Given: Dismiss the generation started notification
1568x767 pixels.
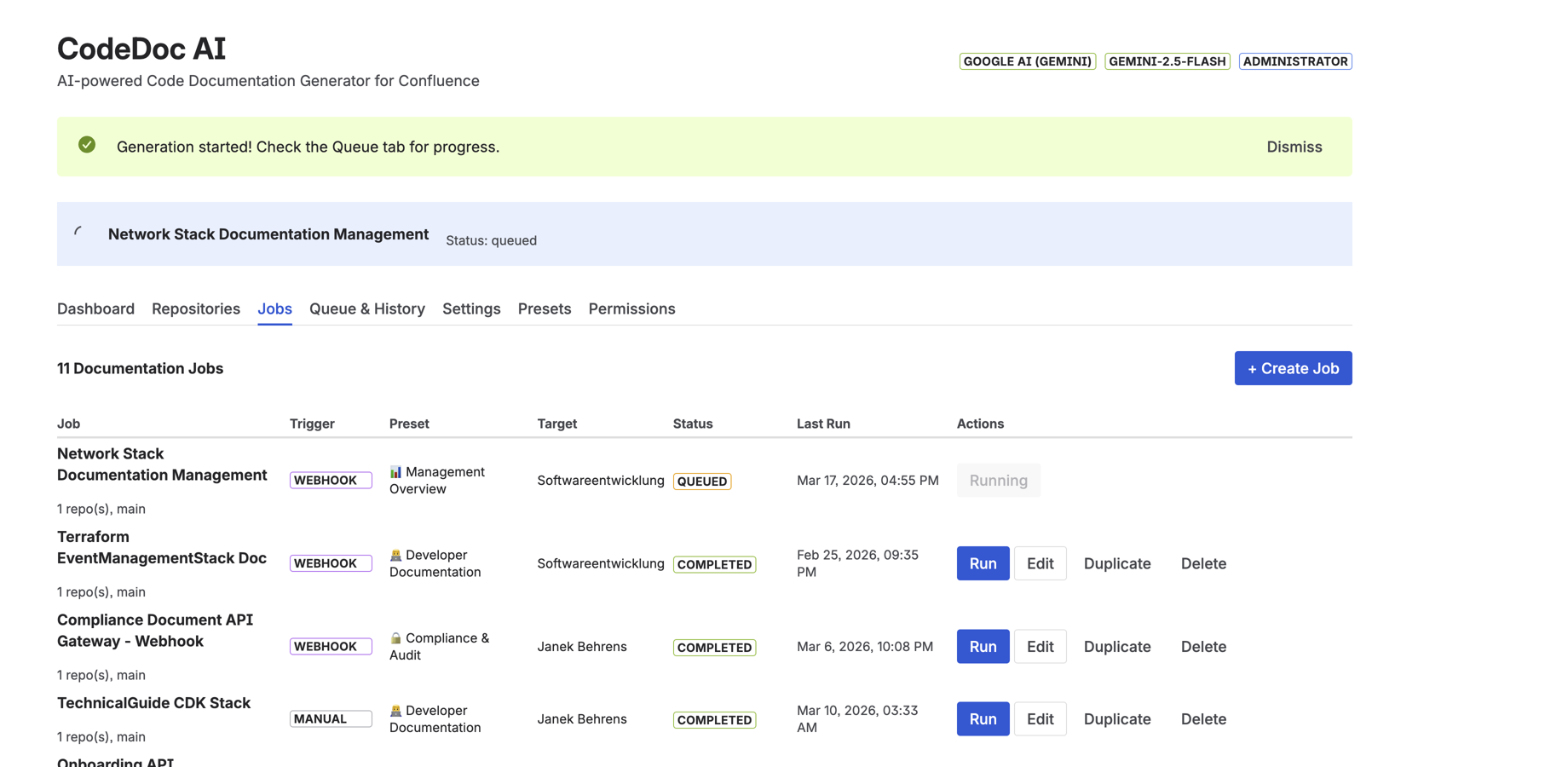Looking at the screenshot, I should pos(1294,147).
